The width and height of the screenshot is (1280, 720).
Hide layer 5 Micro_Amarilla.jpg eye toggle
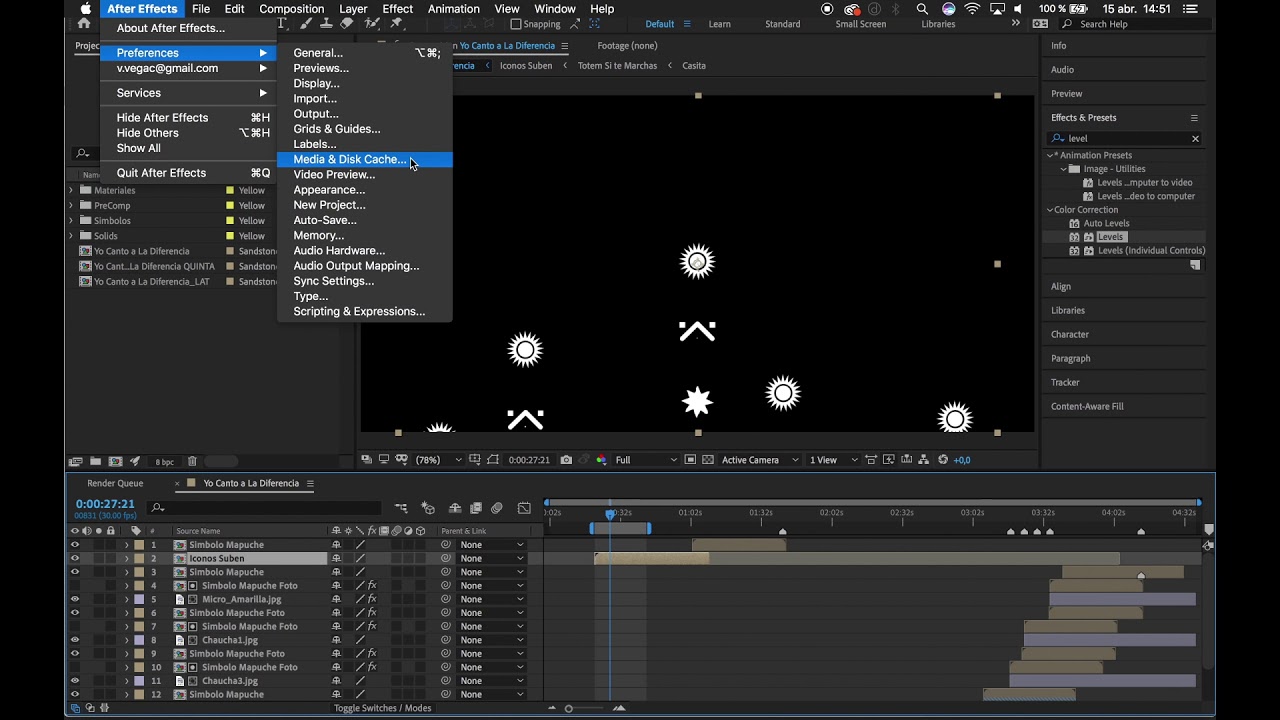pos(74,599)
